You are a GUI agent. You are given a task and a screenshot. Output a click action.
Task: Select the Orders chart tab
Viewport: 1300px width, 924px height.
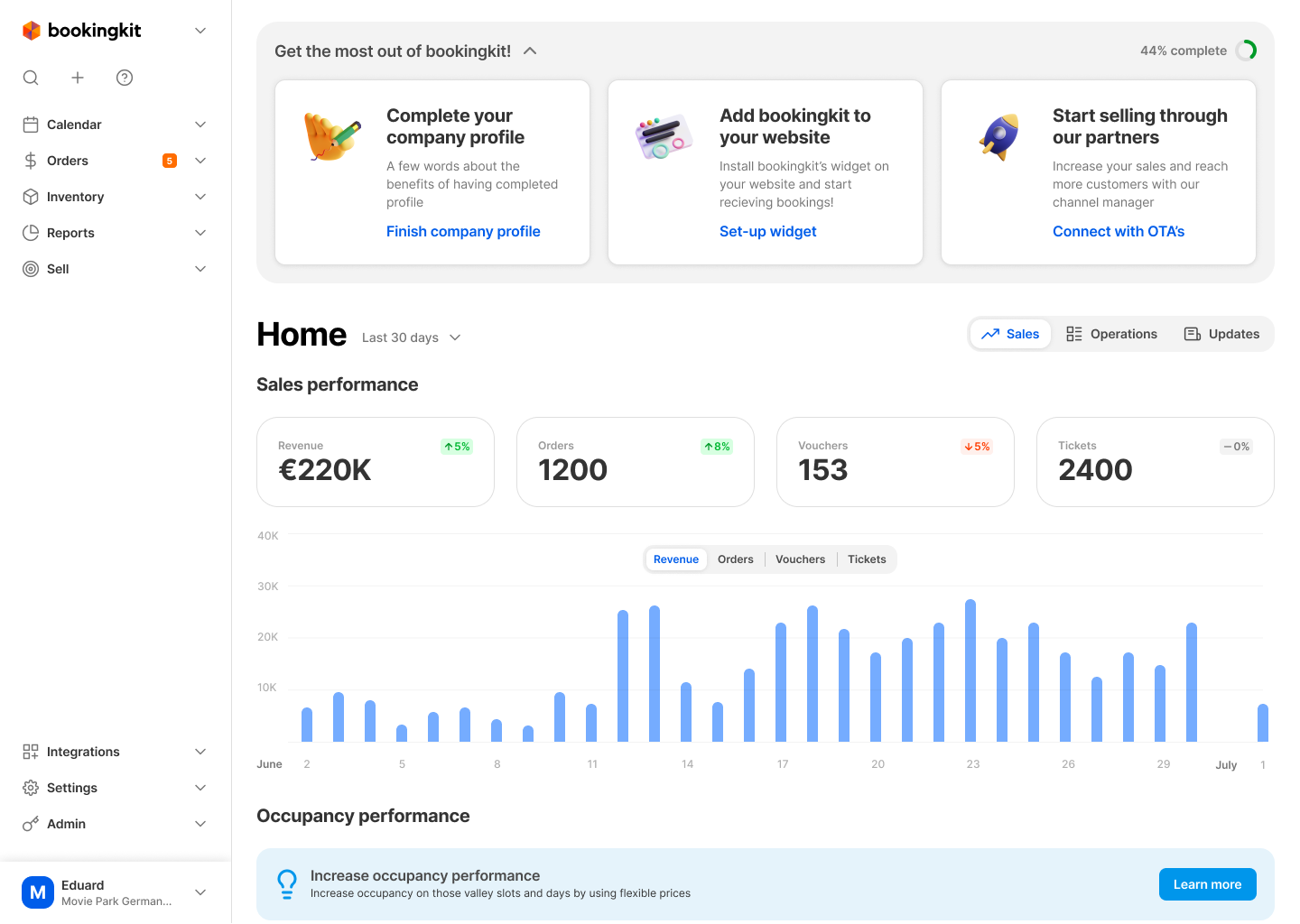click(736, 559)
